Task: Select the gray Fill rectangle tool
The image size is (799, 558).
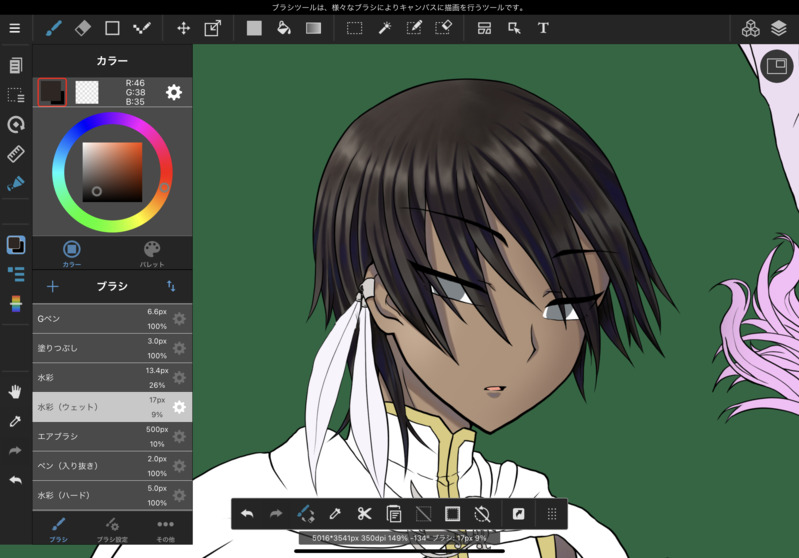Action: (x=254, y=28)
